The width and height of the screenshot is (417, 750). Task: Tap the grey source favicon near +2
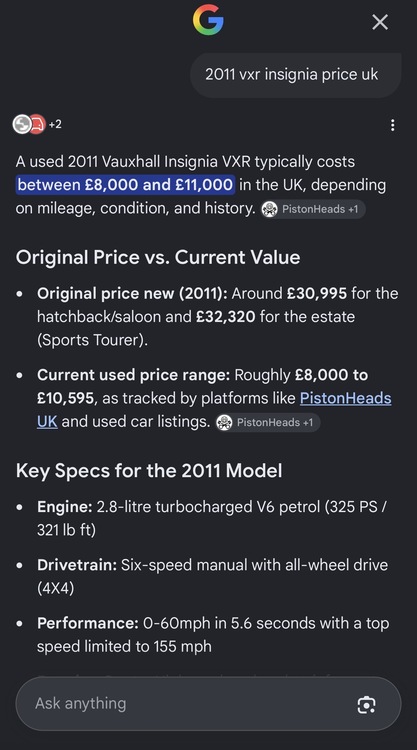click(22, 124)
